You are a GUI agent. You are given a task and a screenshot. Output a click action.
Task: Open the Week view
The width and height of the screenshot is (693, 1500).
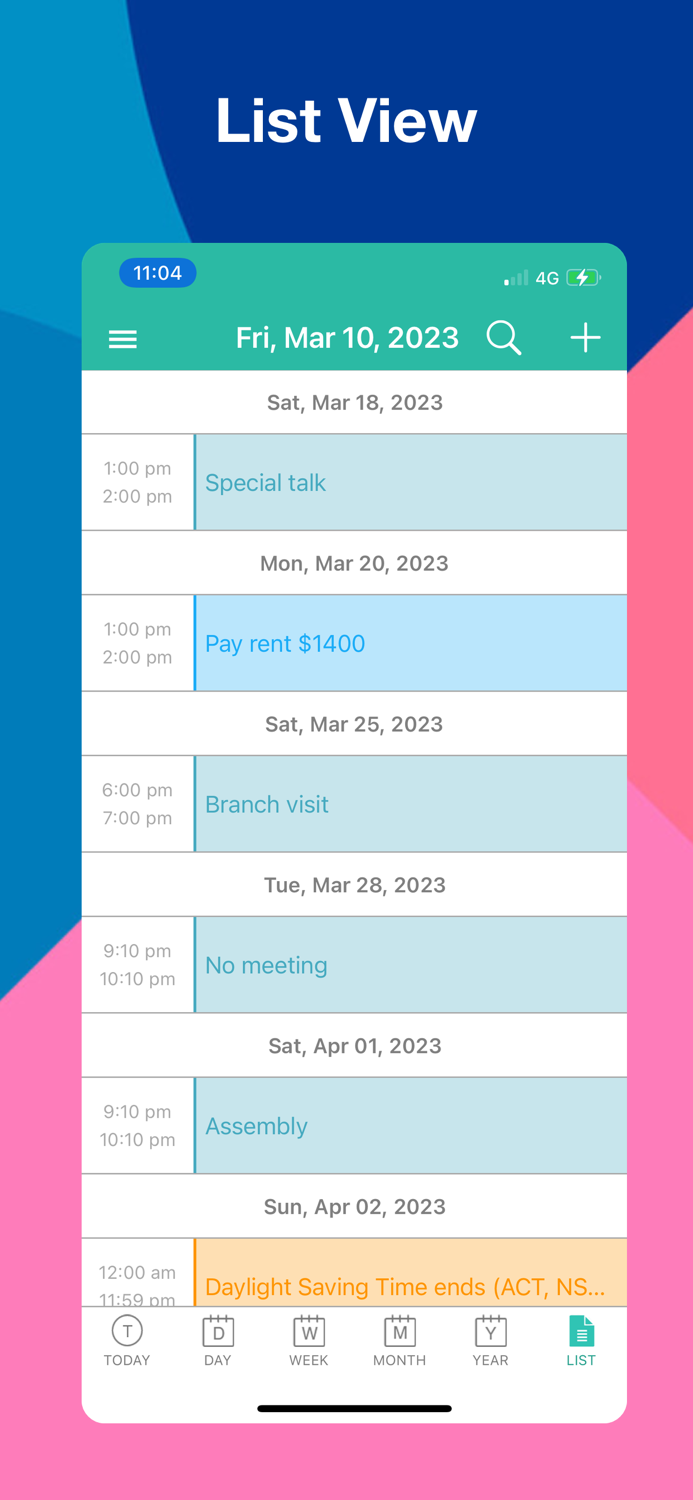coord(309,1340)
